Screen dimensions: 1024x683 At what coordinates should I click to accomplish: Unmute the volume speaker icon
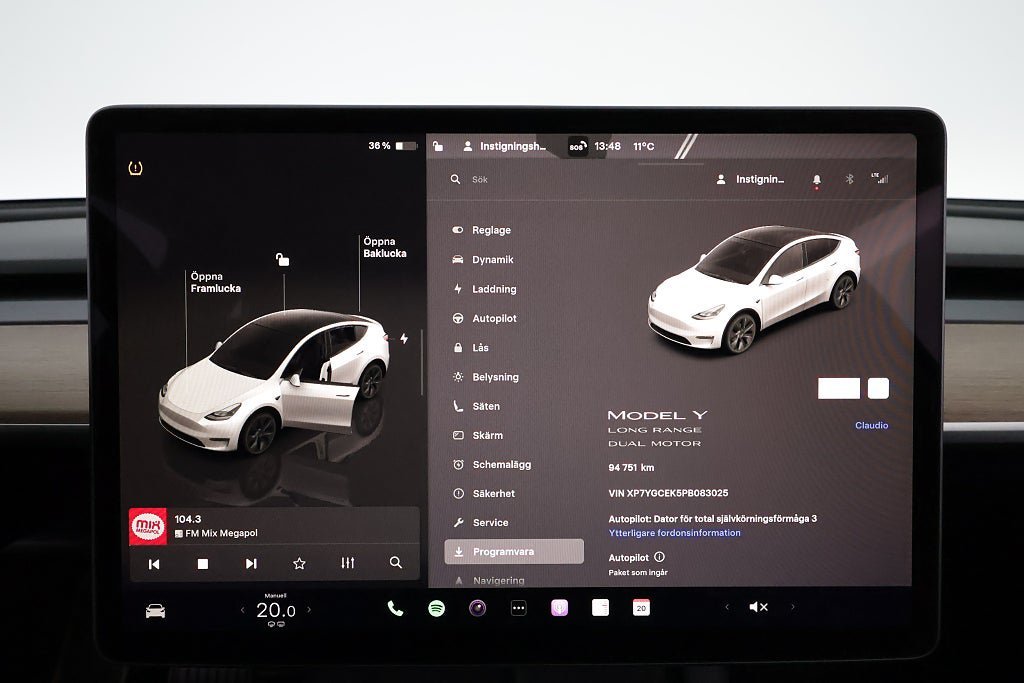pyautogui.click(x=759, y=607)
